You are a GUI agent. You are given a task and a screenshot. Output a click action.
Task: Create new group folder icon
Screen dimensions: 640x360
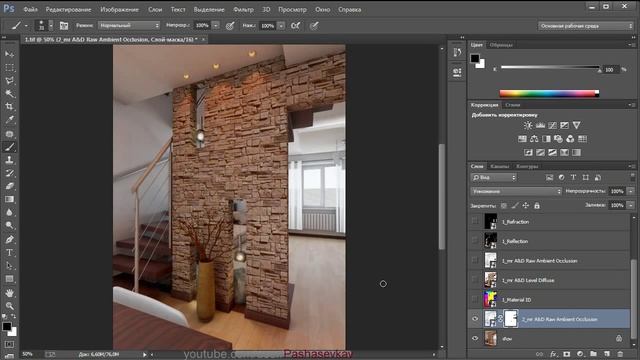(593, 354)
